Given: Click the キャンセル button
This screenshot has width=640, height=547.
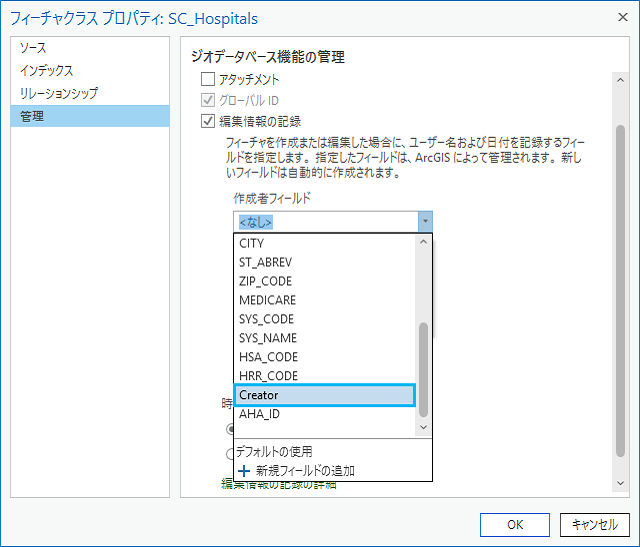Looking at the screenshot, I should pyautogui.click(x=594, y=524).
